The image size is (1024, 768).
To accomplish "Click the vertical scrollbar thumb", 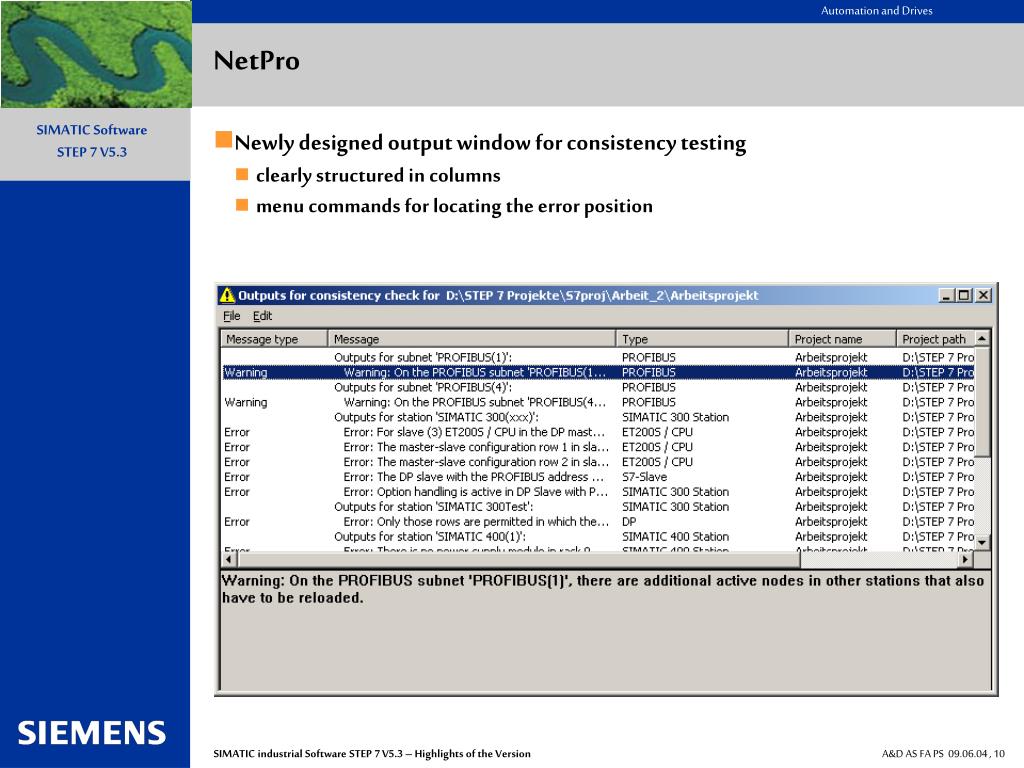I will [x=982, y=402].
